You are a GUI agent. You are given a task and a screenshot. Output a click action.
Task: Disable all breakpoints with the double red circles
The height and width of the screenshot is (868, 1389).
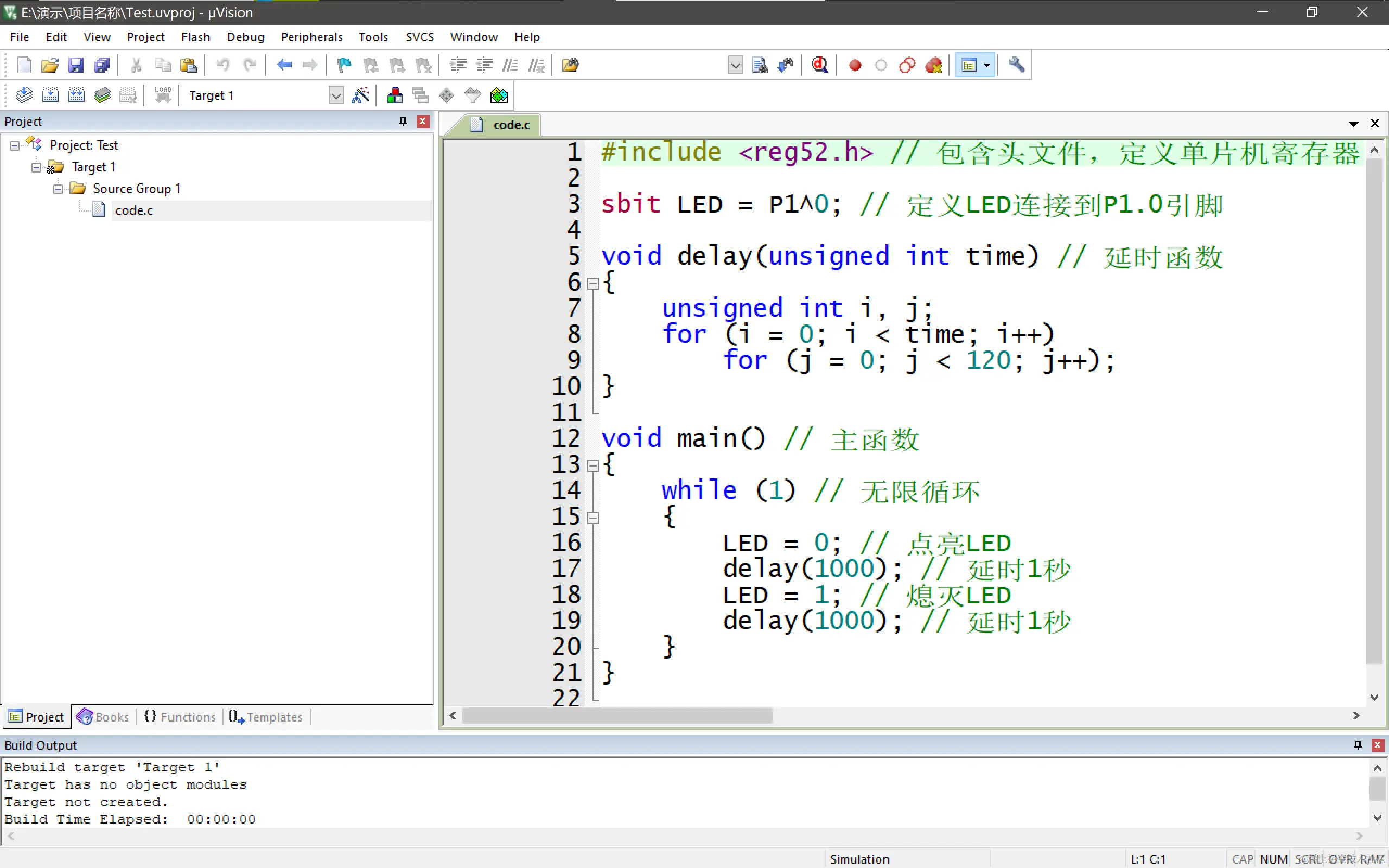coord(907,65)
